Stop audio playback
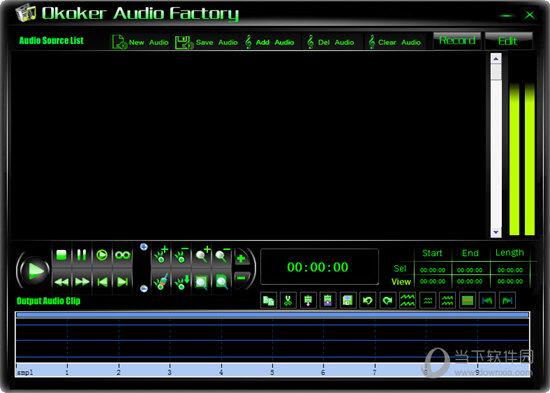The height and width of the screenshot is (393, 550). (61, 255)
